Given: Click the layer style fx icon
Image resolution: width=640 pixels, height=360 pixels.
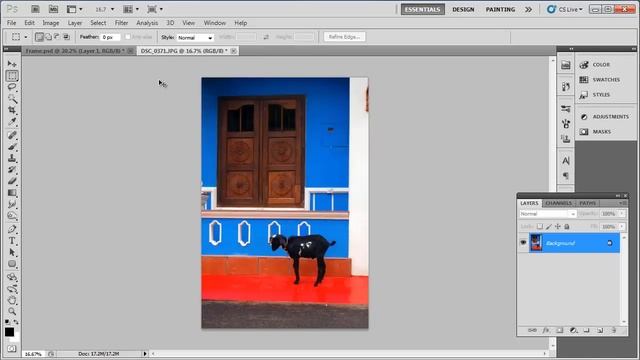Looking at the screenshot, I should click(546, 330).
